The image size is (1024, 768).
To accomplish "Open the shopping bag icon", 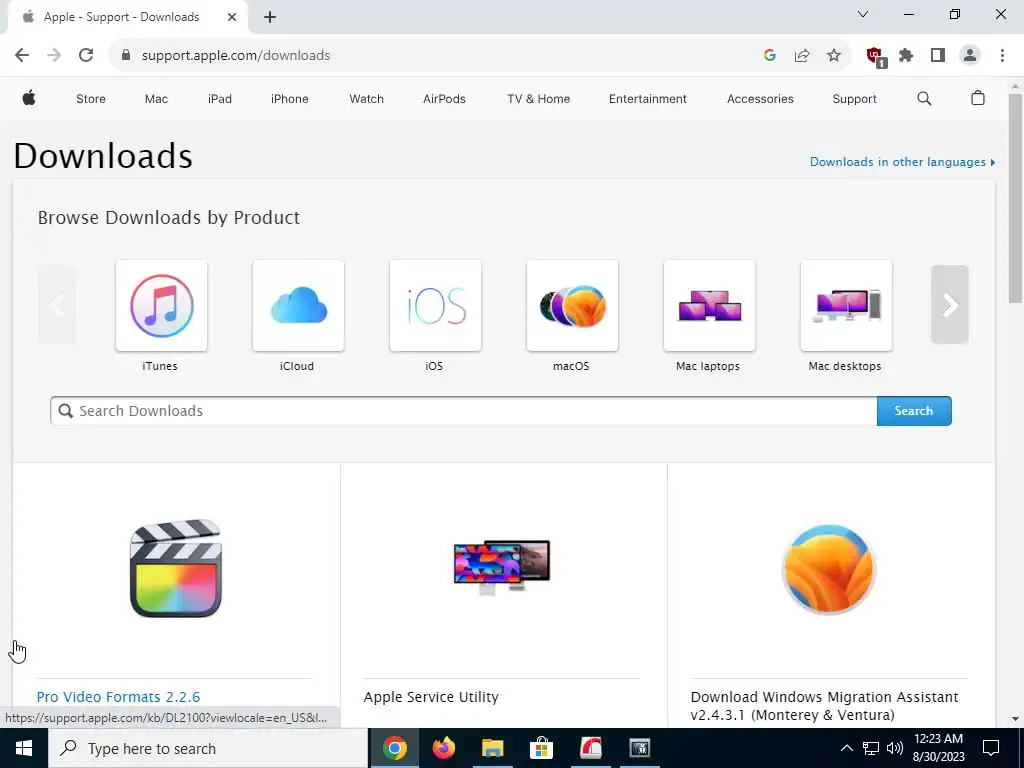I will tap(978, 98).
